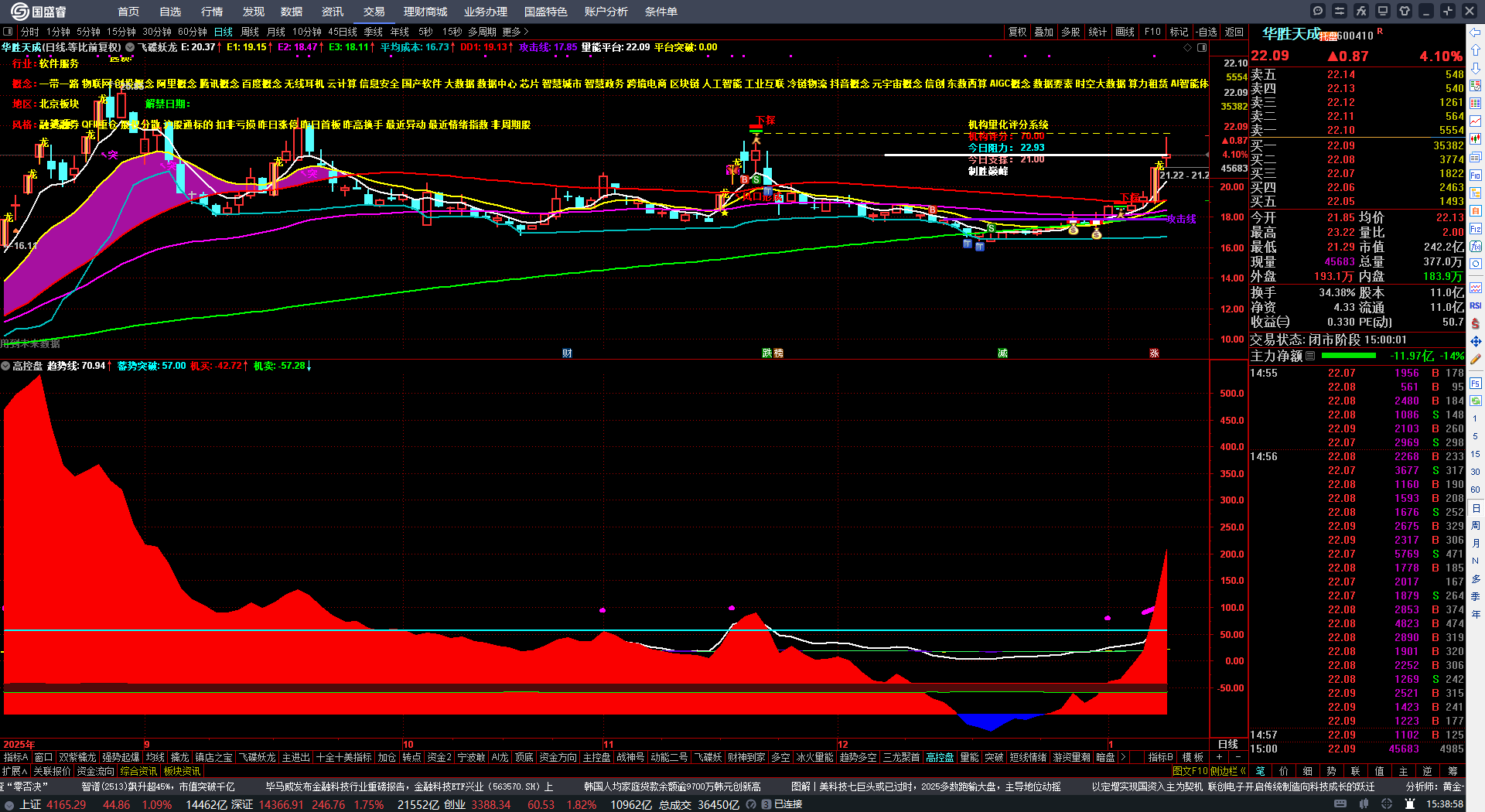Click the red dollar sign sidebar icon
This screenshot has width=1485, height=812.
[x=1476, y=323]
